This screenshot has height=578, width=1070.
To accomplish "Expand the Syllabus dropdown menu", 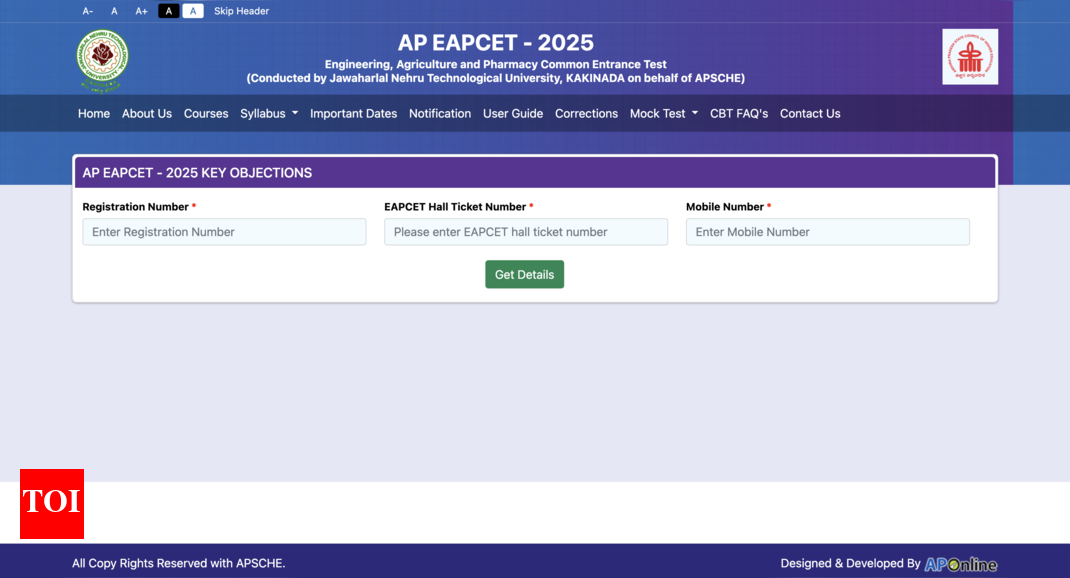I will click(269, 114).
